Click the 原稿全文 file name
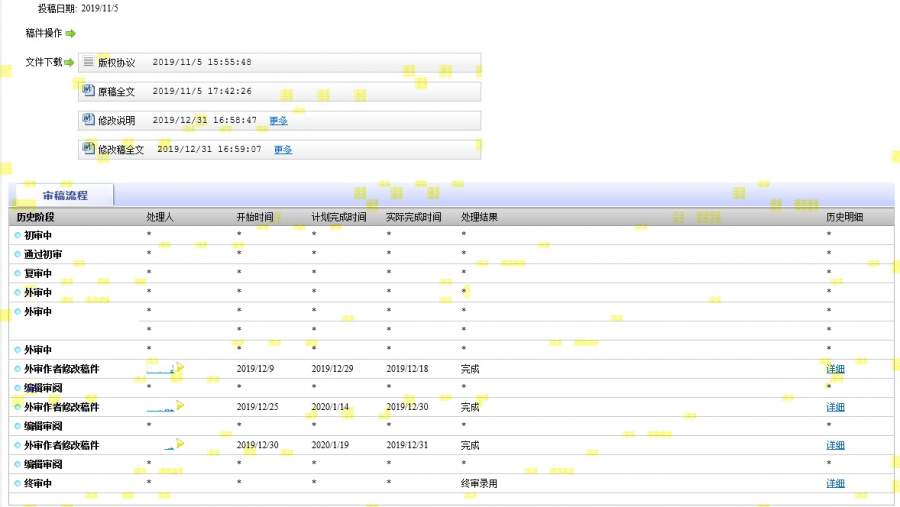 coord(117,91)
